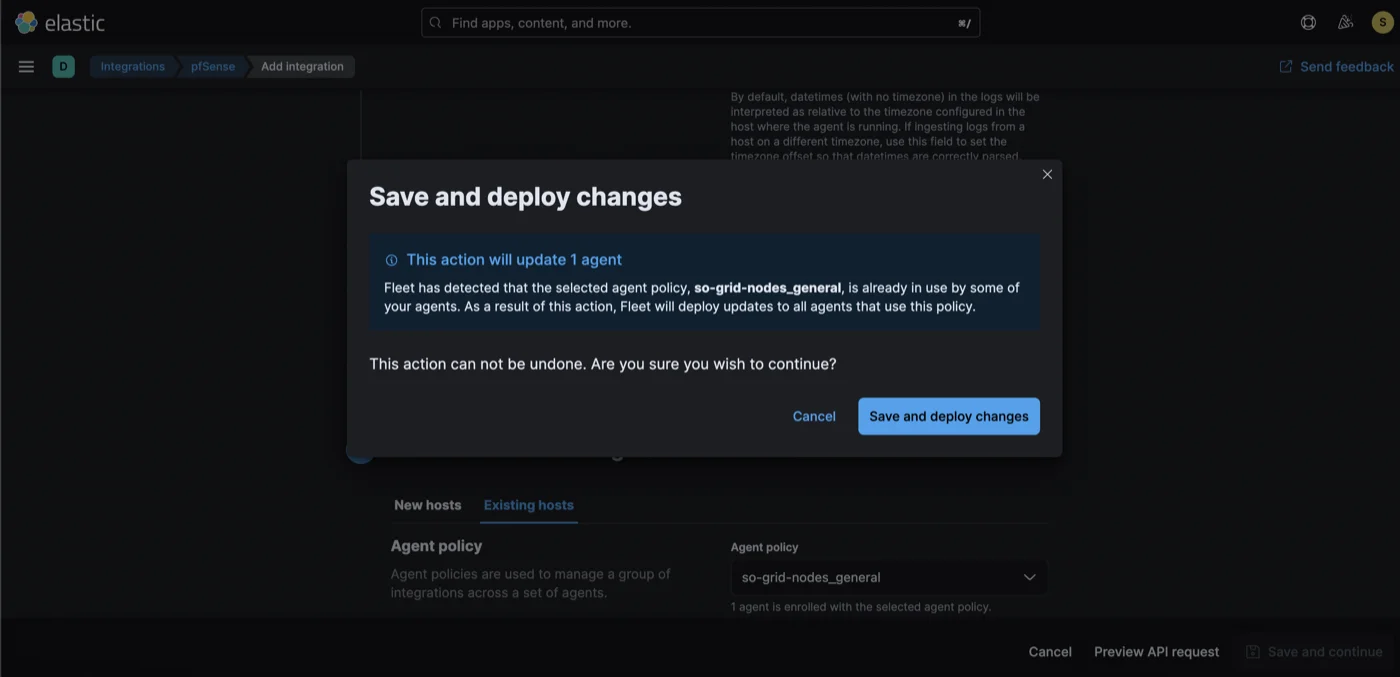This screenshot has height=677, width=1400.
Task: Click the save icon on Save and continue
Action: click(x=1253, y=651)
